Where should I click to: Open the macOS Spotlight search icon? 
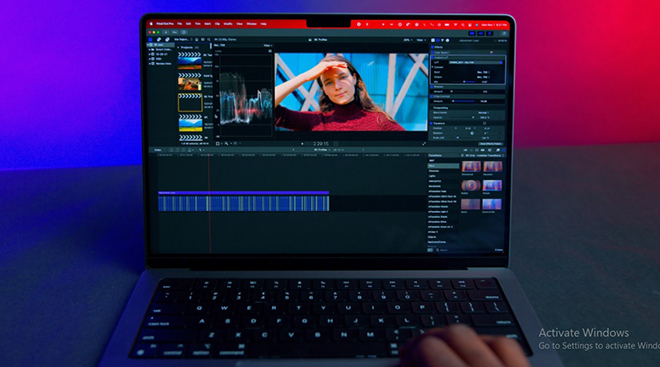pos(463,24)
